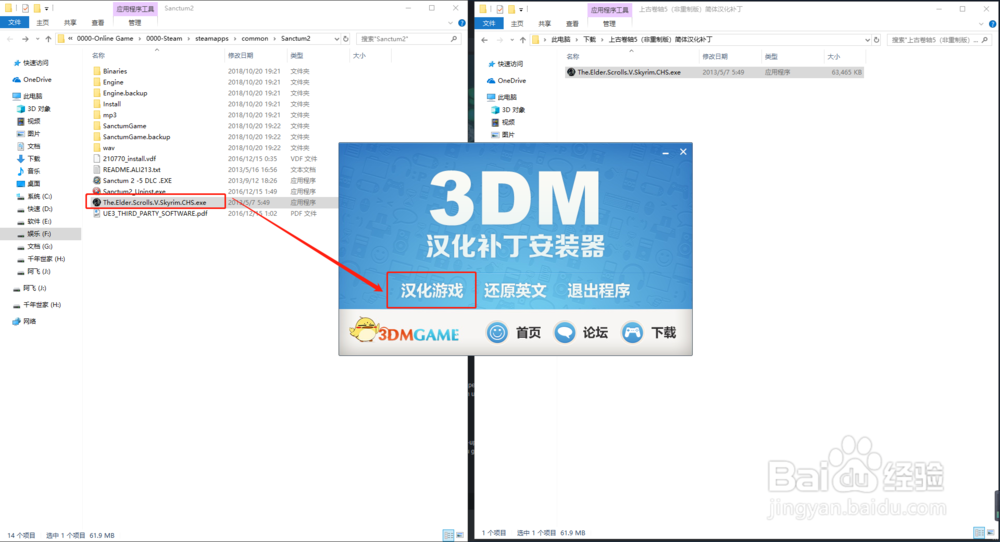Click common in Sanctum2 address path
The height and width of the screenshot is (542, 1000).
254,39
